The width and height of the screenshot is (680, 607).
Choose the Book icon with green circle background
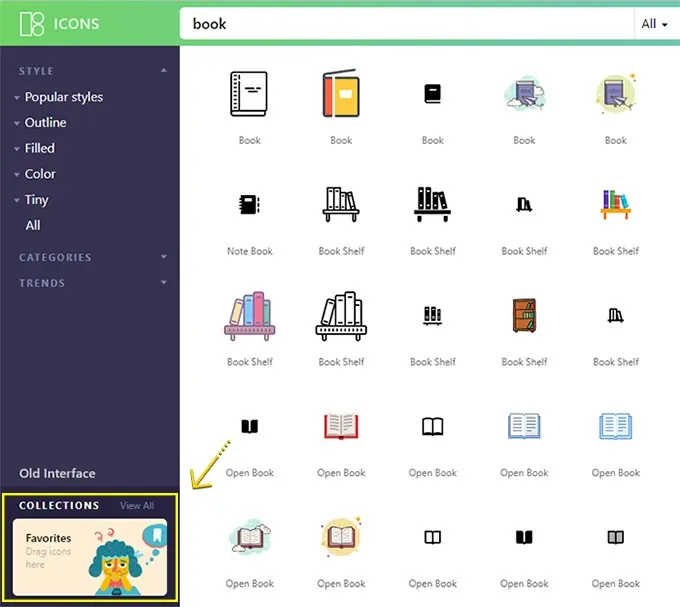click(x=616, y=94)
